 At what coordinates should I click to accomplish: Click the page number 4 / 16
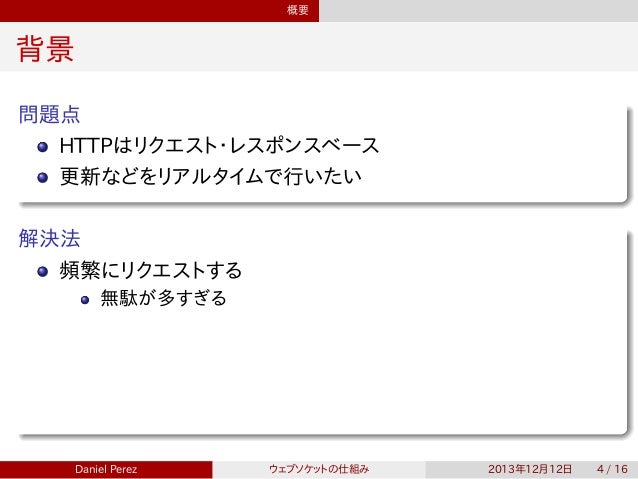(612, 469)
